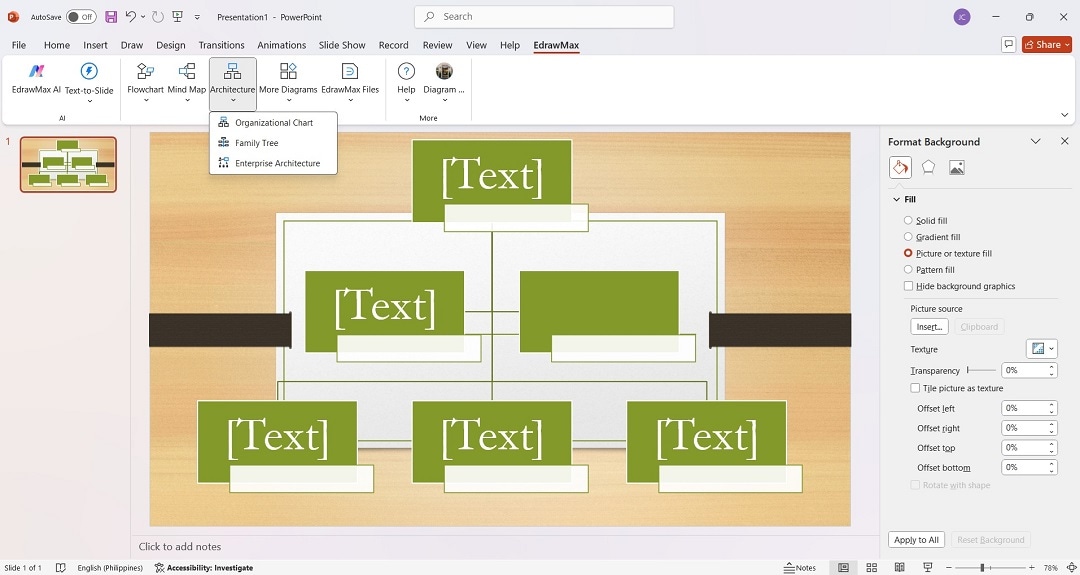Click 'Click to add notes' area
This screenshot has height=575, width=1080.
click(x=180, y=547)
